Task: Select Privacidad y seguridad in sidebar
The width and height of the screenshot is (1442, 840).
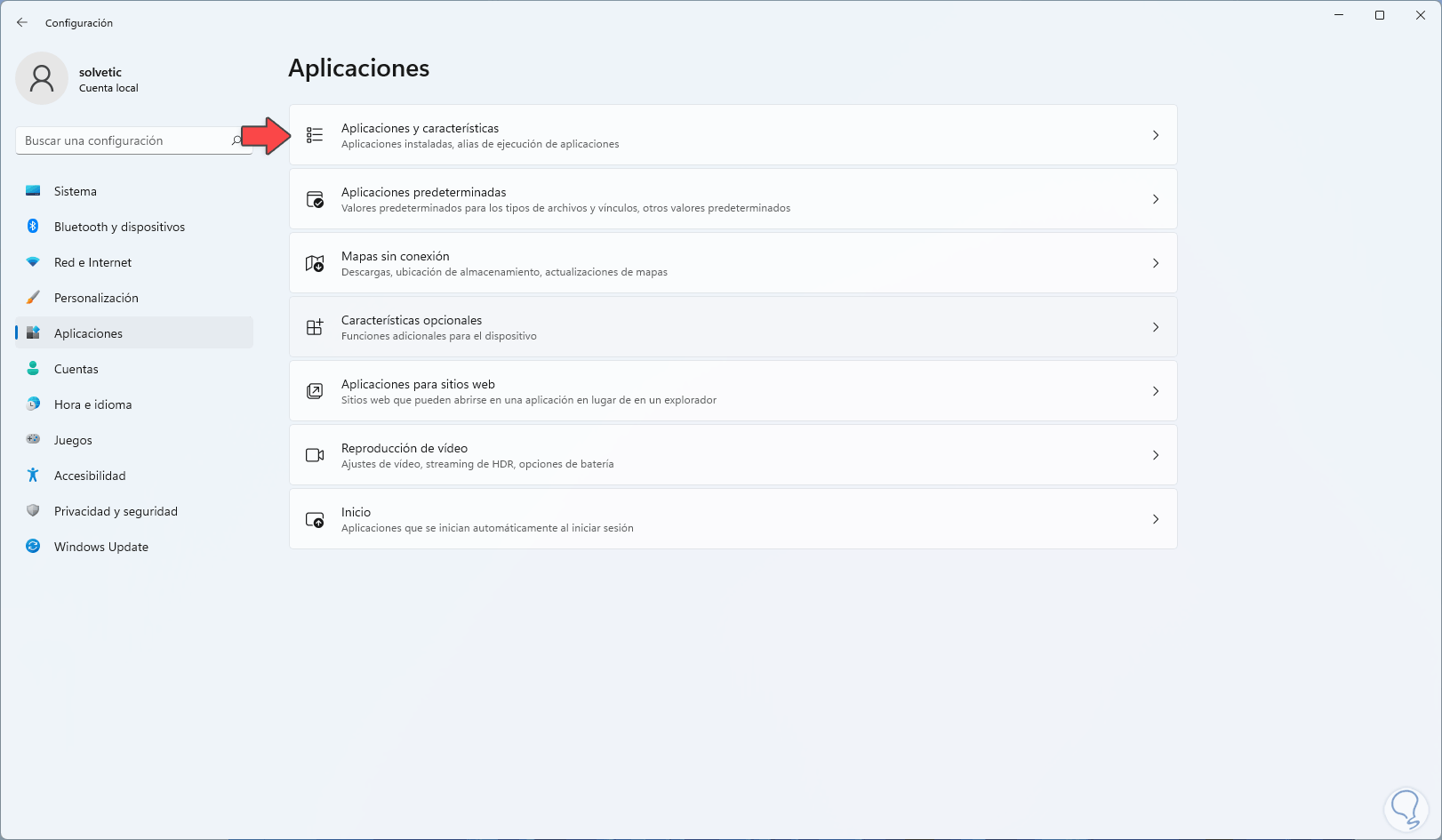Action: pyautogui.click(x=116, y=511)
